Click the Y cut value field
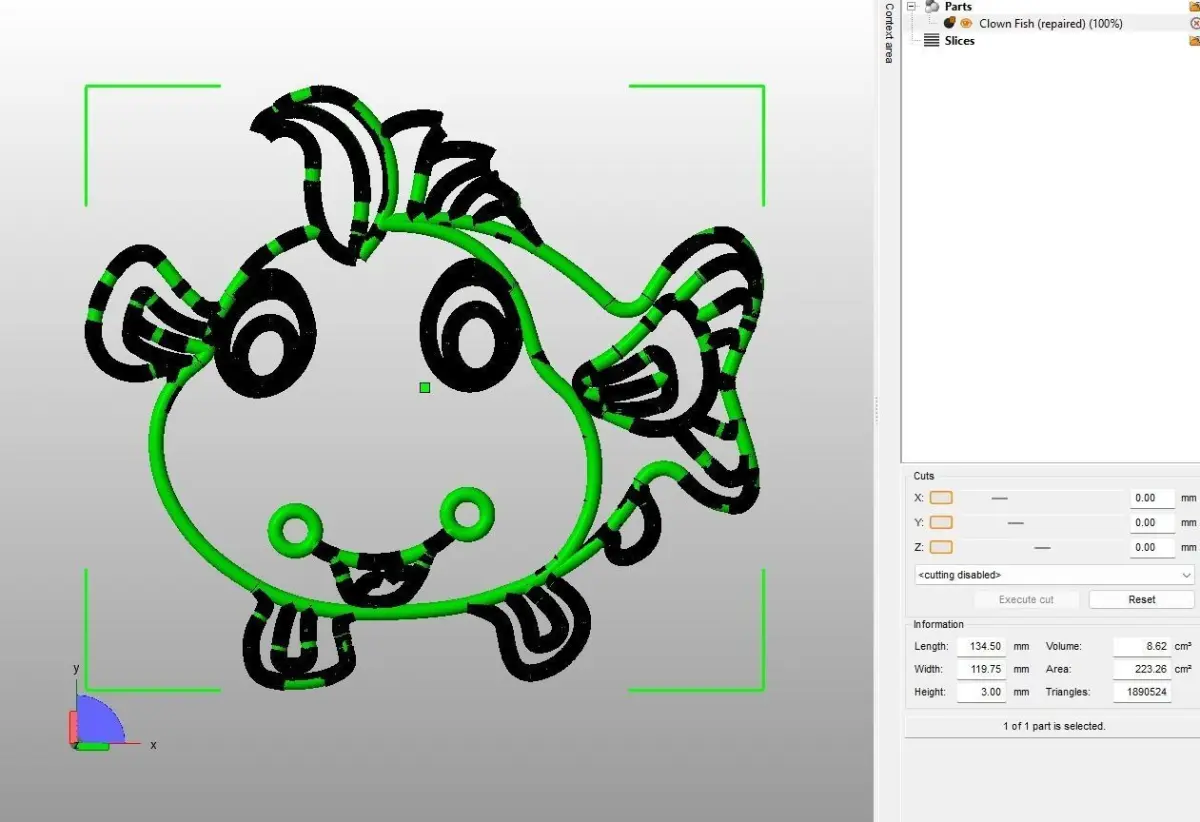This screenshot has width=1200, height=822. [x=1151, y=523]
